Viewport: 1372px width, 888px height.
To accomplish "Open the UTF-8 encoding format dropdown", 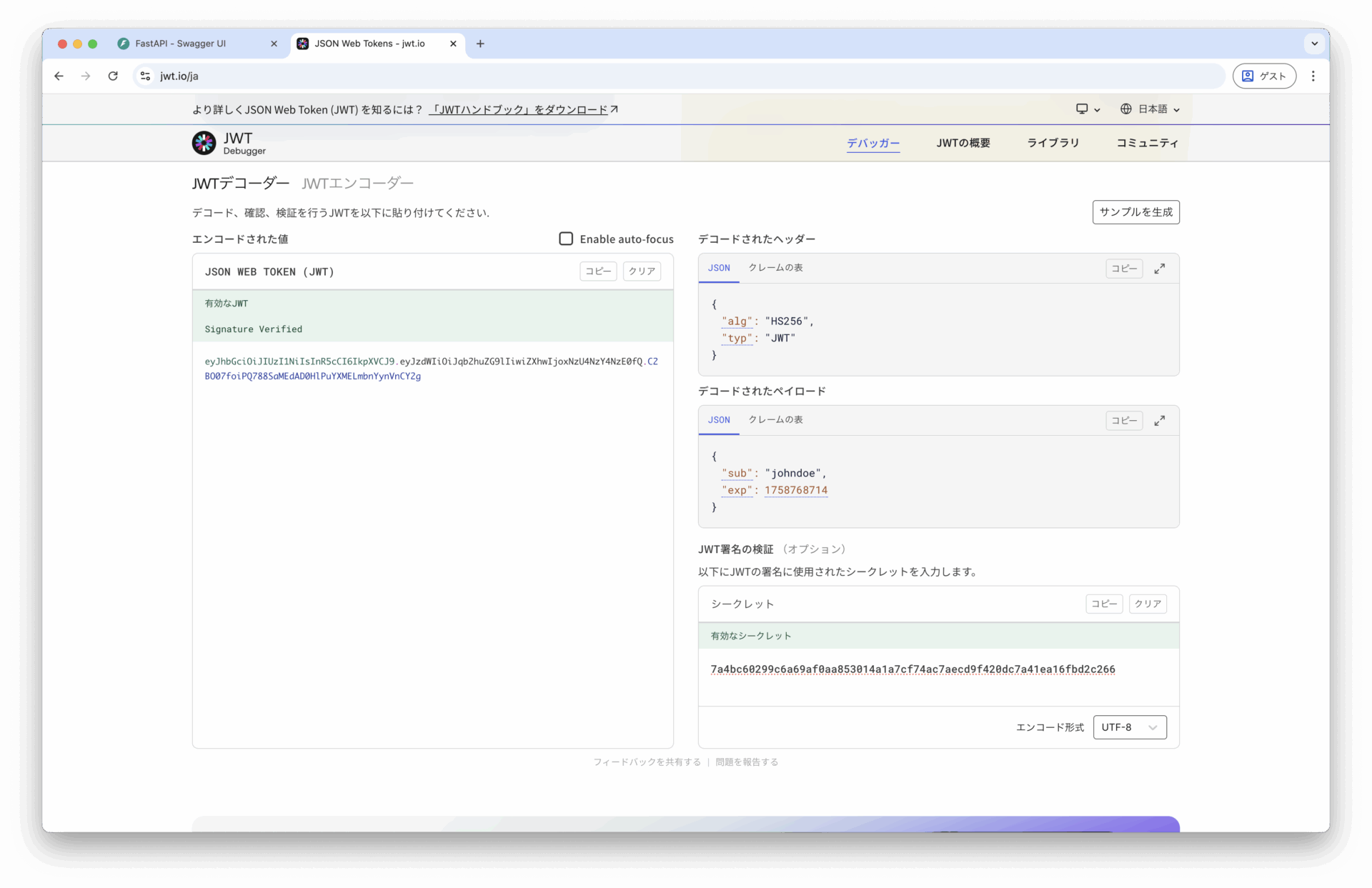I will click(1129, 727).
